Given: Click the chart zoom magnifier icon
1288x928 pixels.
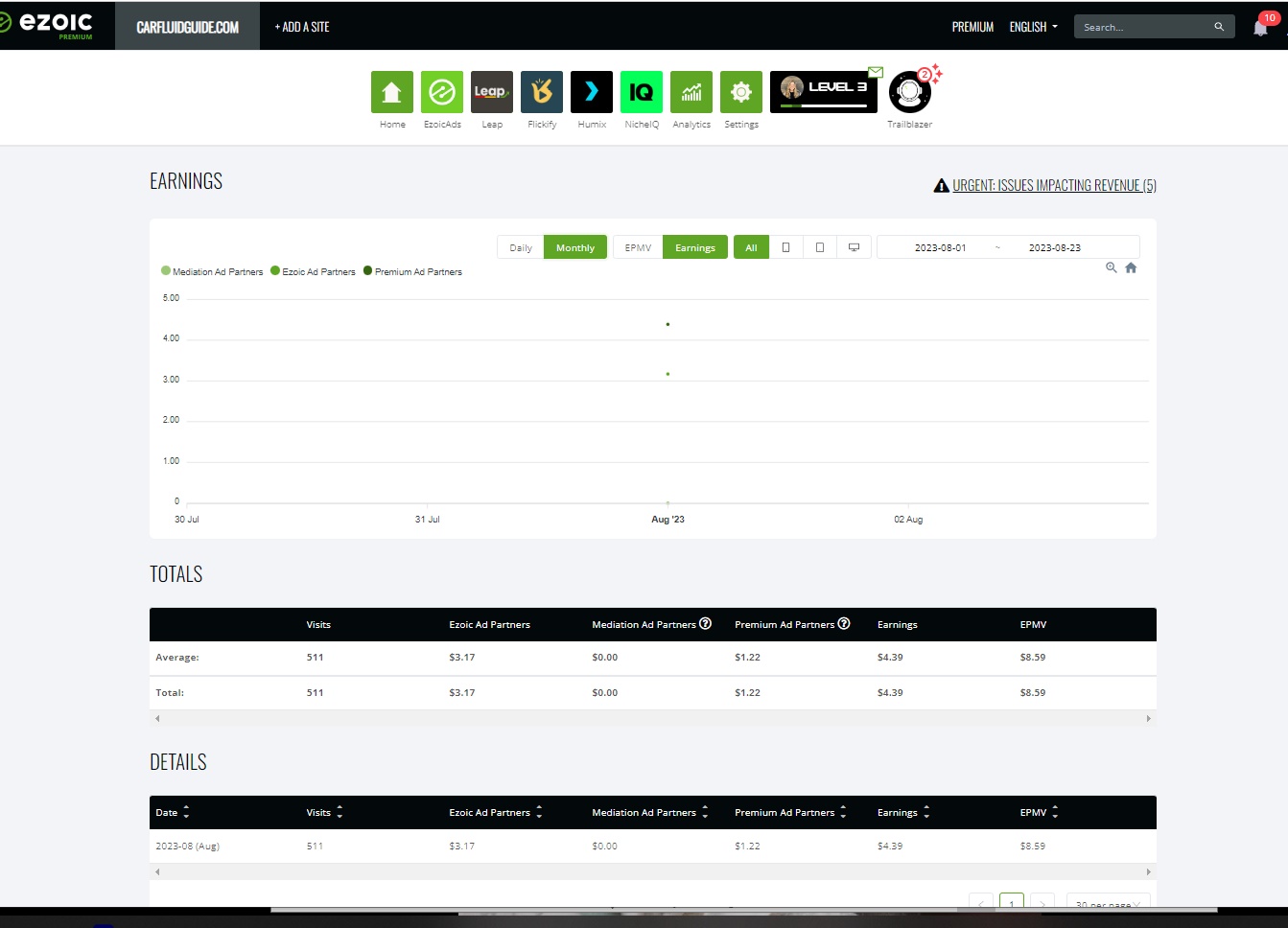Looking at the screenshot, I should tap(1112, 267).
